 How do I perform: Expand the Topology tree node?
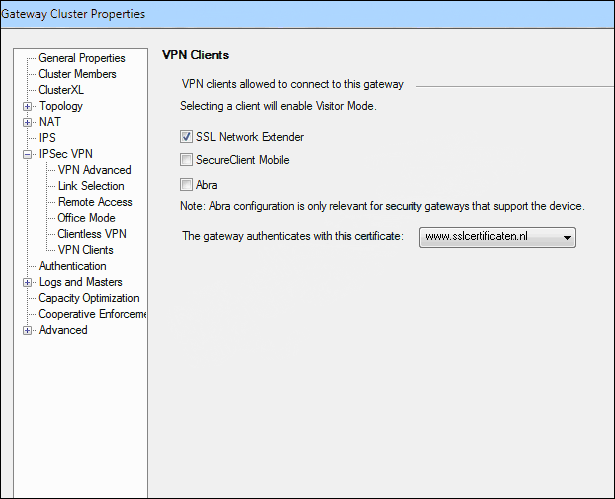(27, 106)
